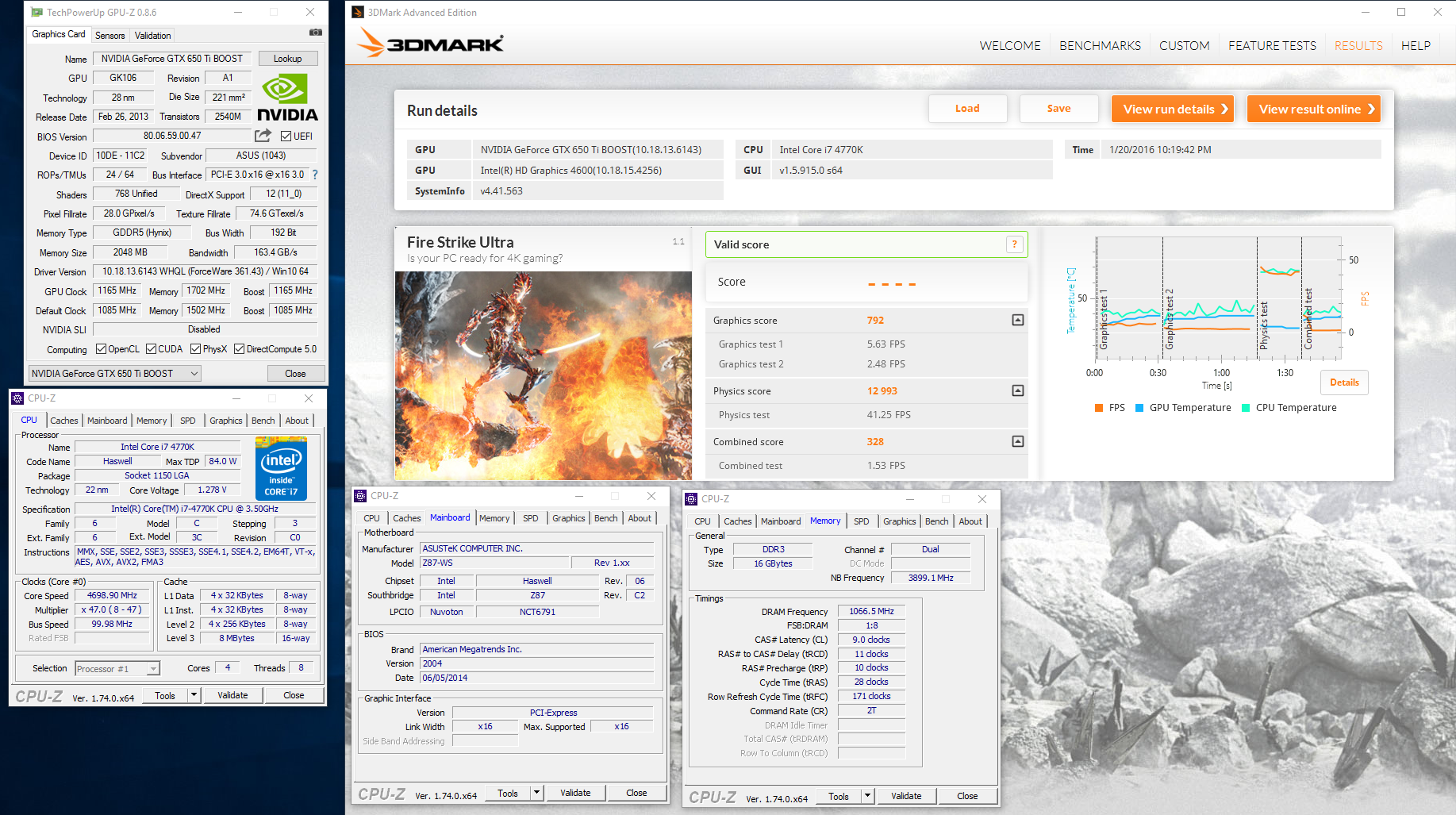Open the WELCOME page in 3DMark
The height and width of the screenshot is (815, 1456).
pos(1010,46)
